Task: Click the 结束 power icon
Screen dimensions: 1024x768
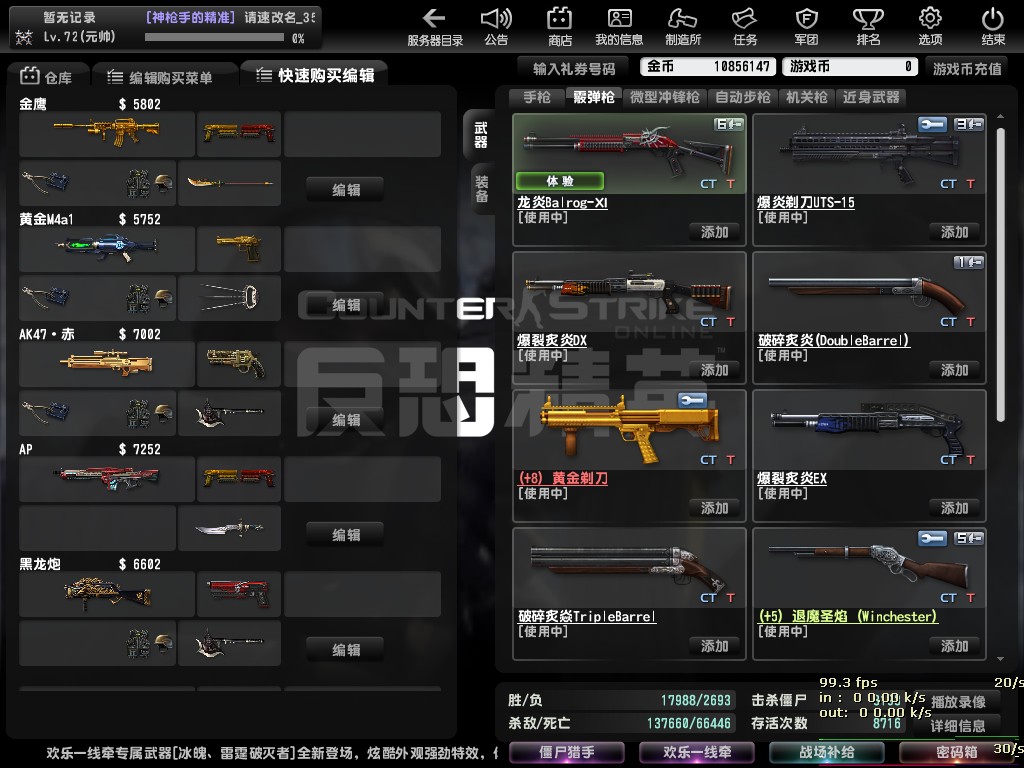Action: click(993, 18)
